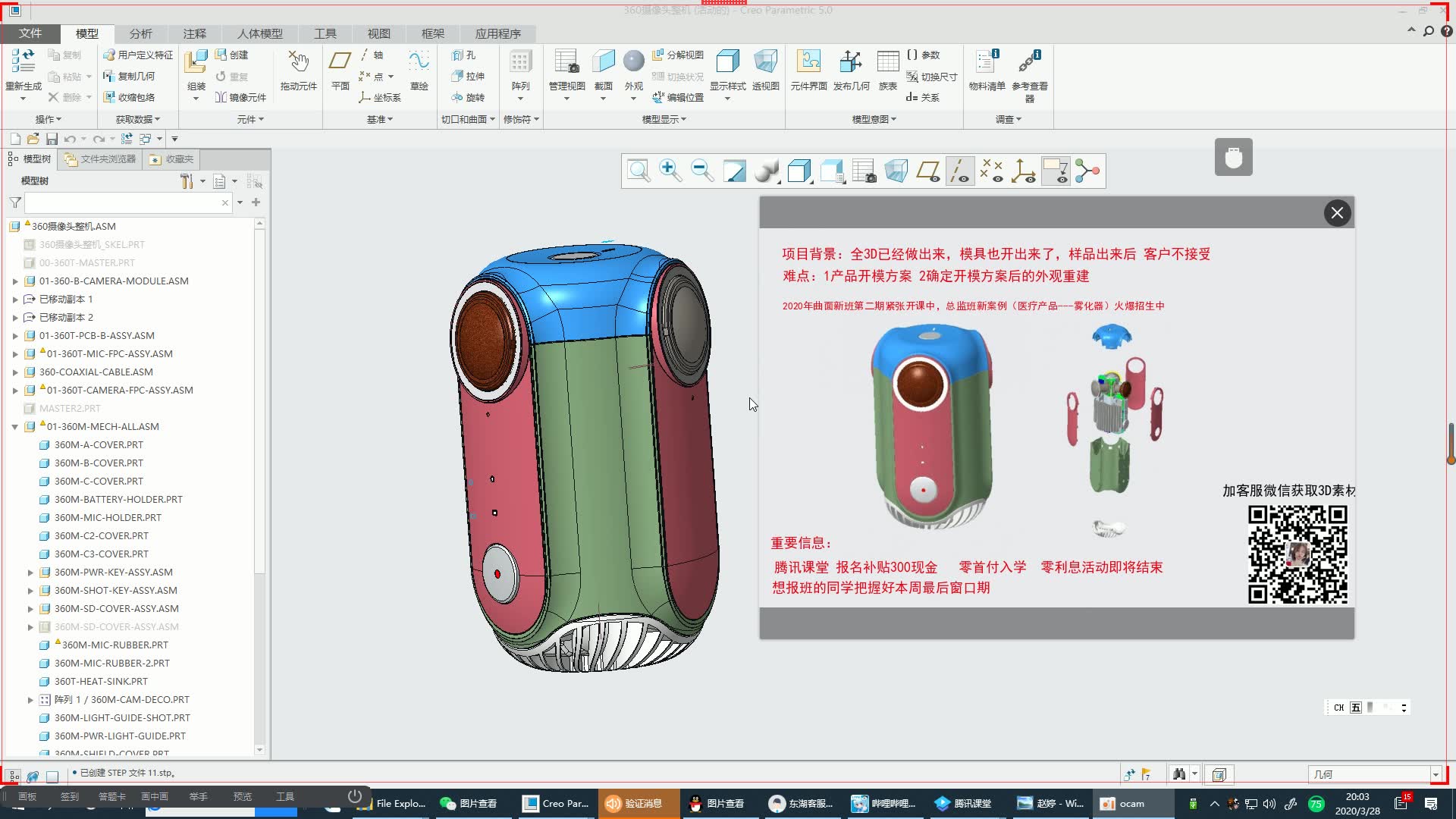This screenshot has height=819, width=1456.
Task: Open the perspective view icon
Action: click(x=896, y=171)
